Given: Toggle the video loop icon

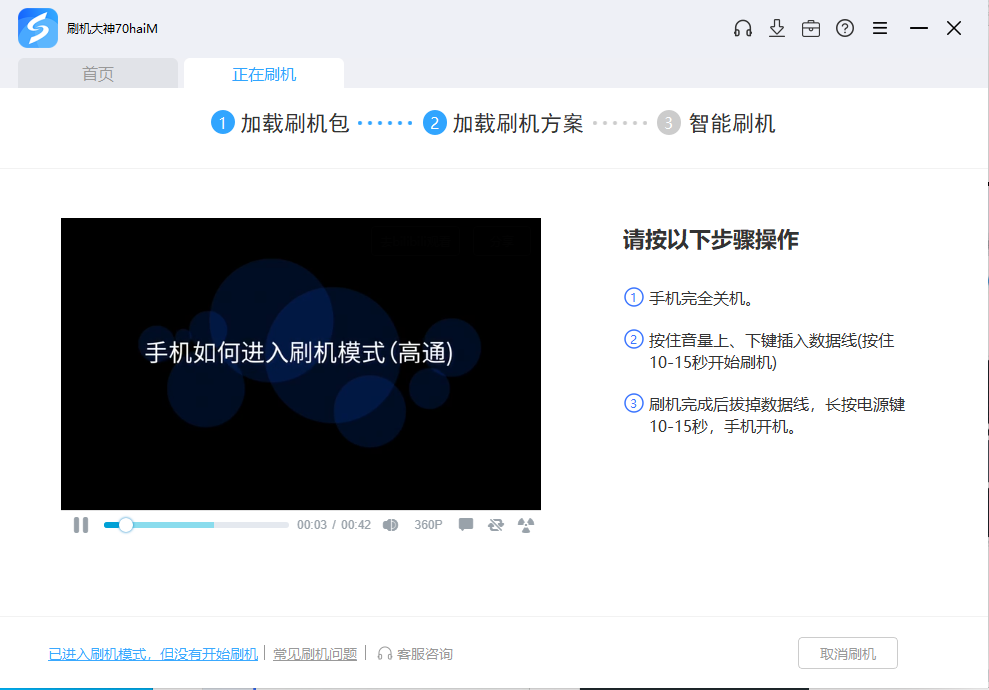Looking at the screenshot, I should (x=496, y=525).
